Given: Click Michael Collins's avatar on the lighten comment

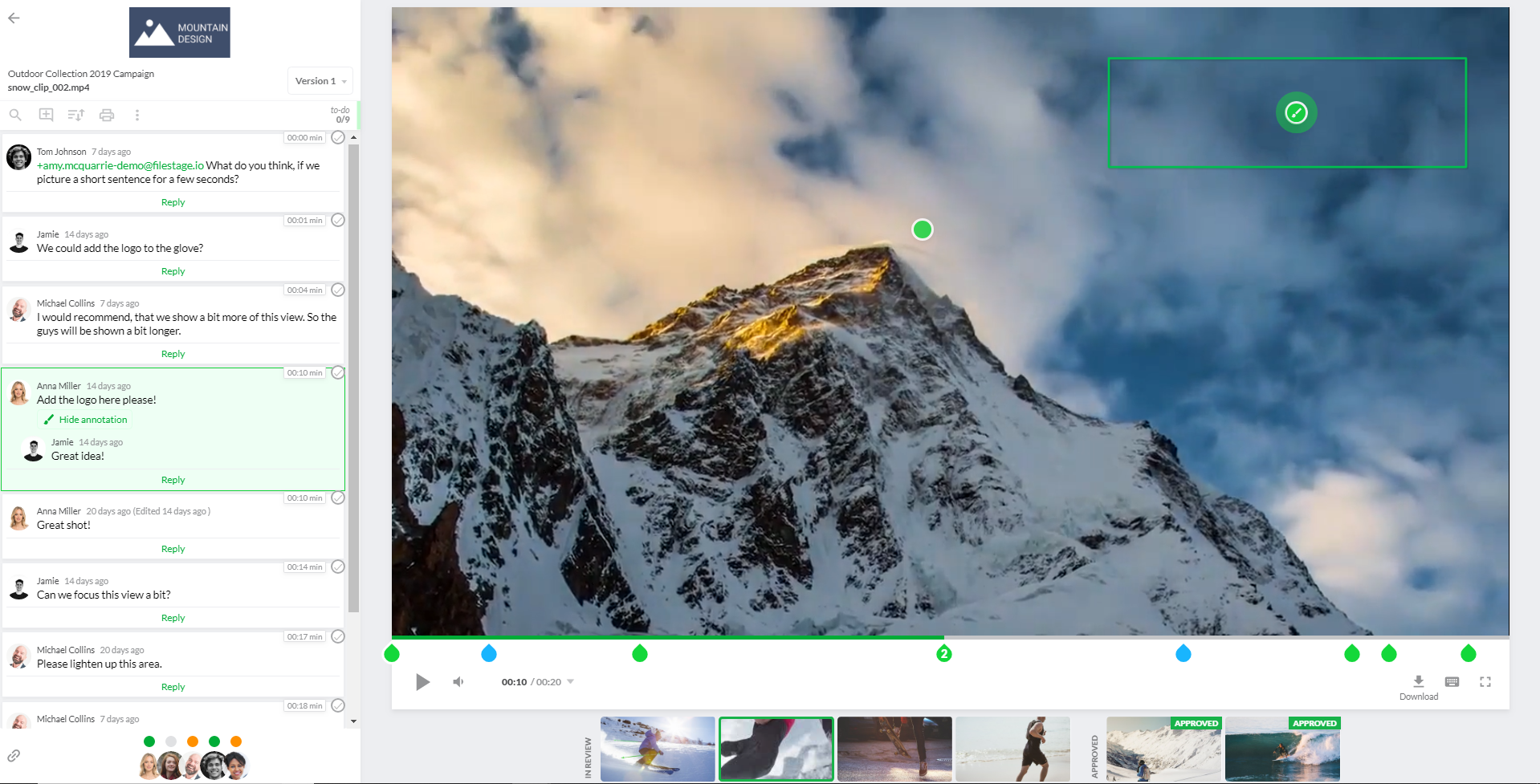Looking at the screenshot, I should [x=19, y=656].
